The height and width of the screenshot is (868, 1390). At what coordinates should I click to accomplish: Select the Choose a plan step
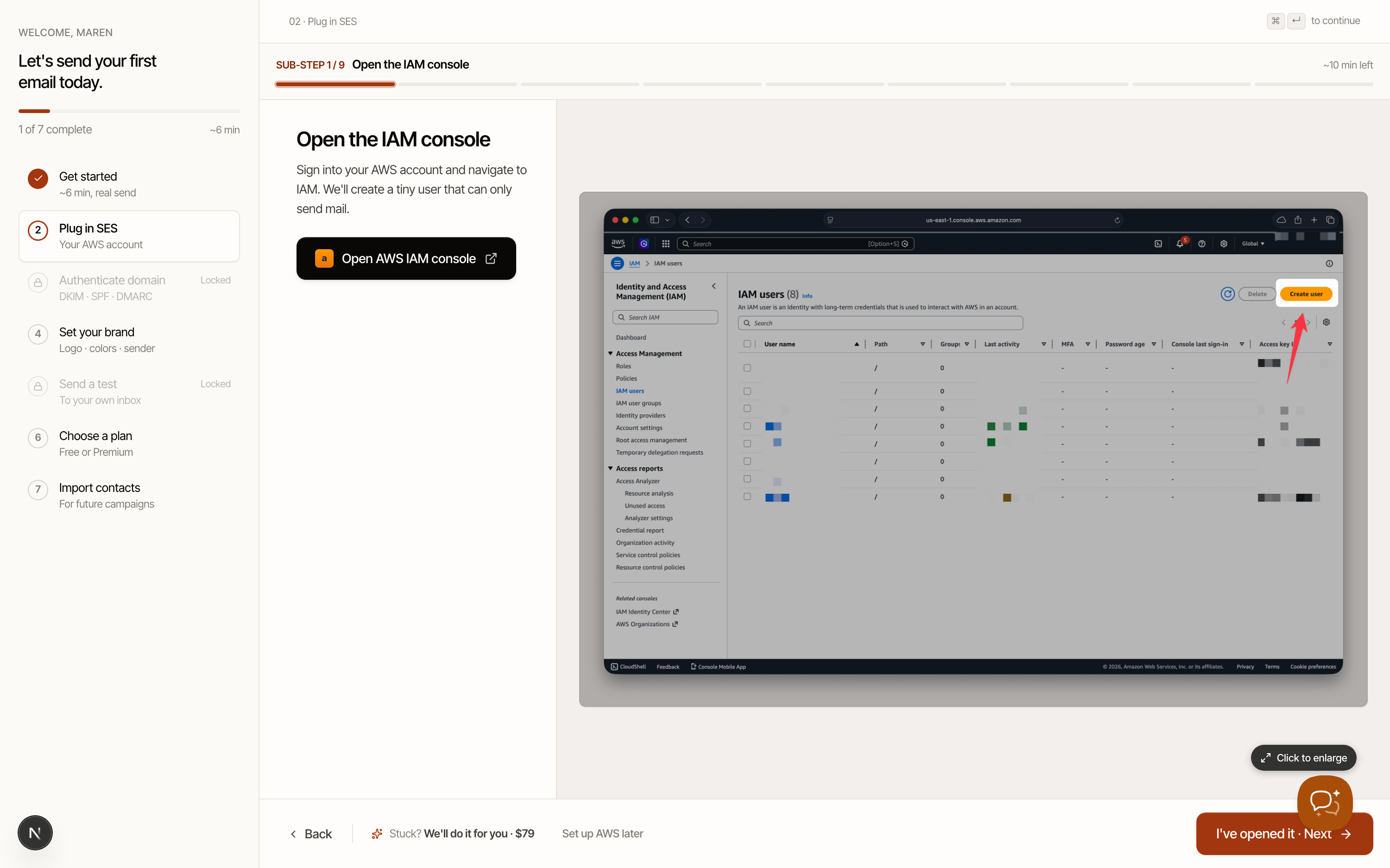[129, 444]
